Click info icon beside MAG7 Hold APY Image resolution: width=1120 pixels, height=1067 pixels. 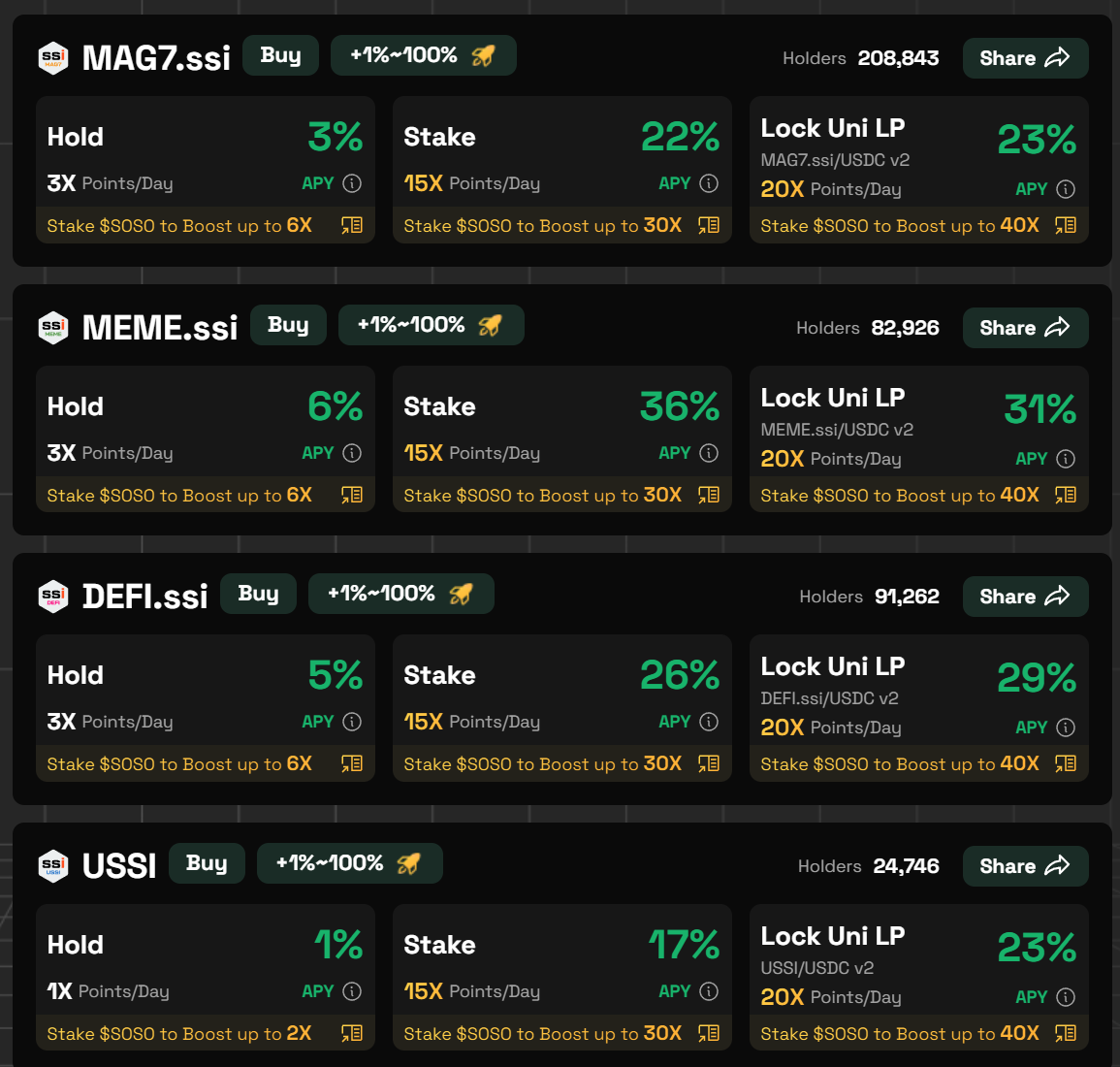pos(353,183)
